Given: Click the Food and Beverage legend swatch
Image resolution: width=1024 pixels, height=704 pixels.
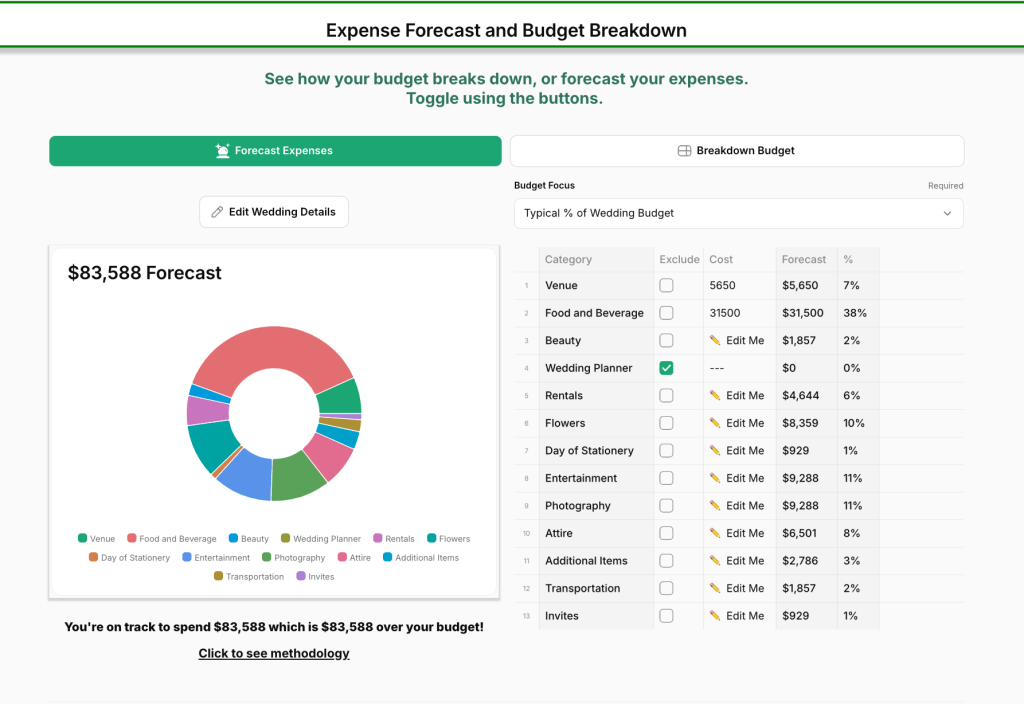Looking at the screenshot, I should click(132, 539).
